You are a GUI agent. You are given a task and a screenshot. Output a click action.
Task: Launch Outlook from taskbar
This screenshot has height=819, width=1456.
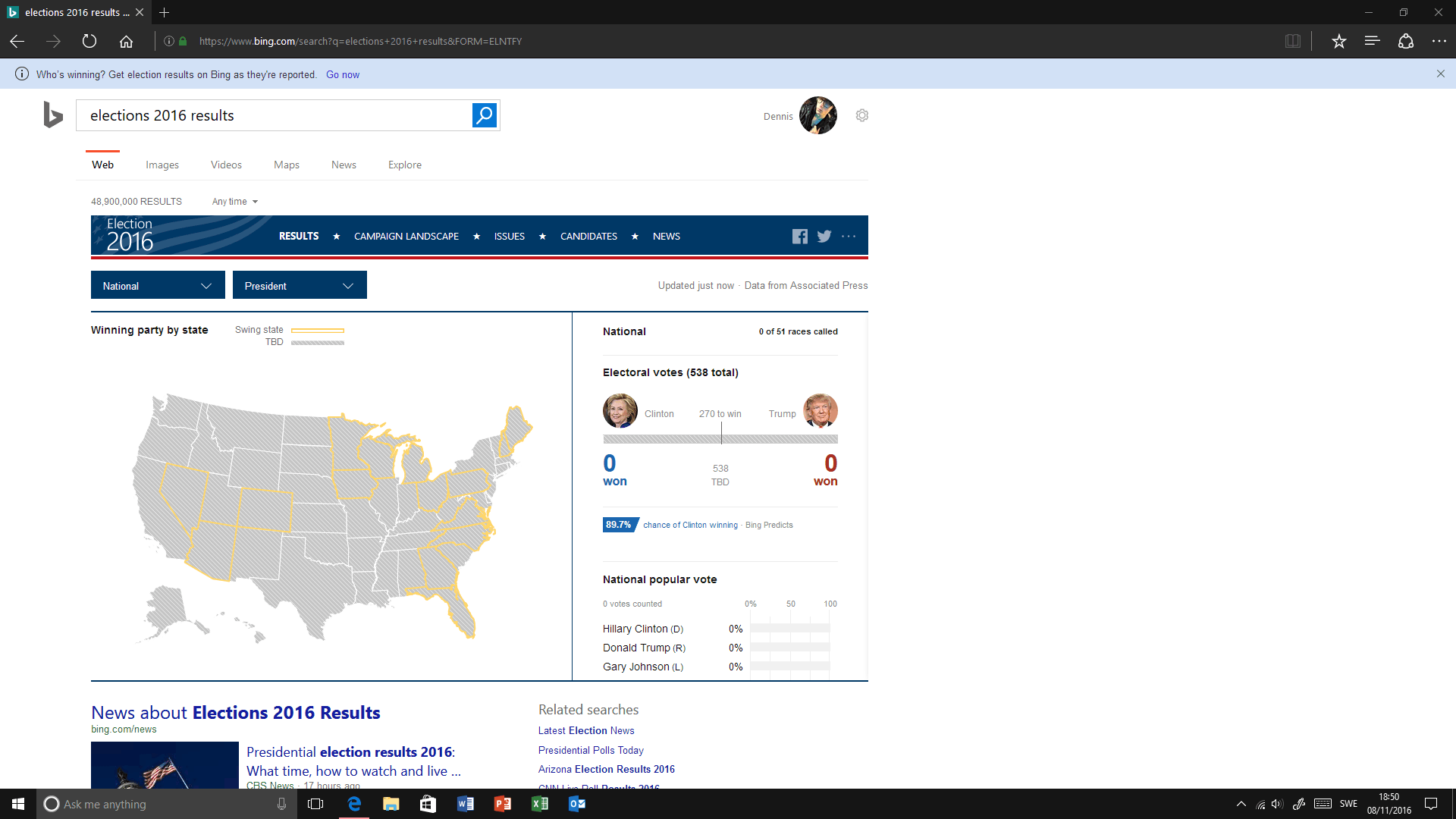576,804
